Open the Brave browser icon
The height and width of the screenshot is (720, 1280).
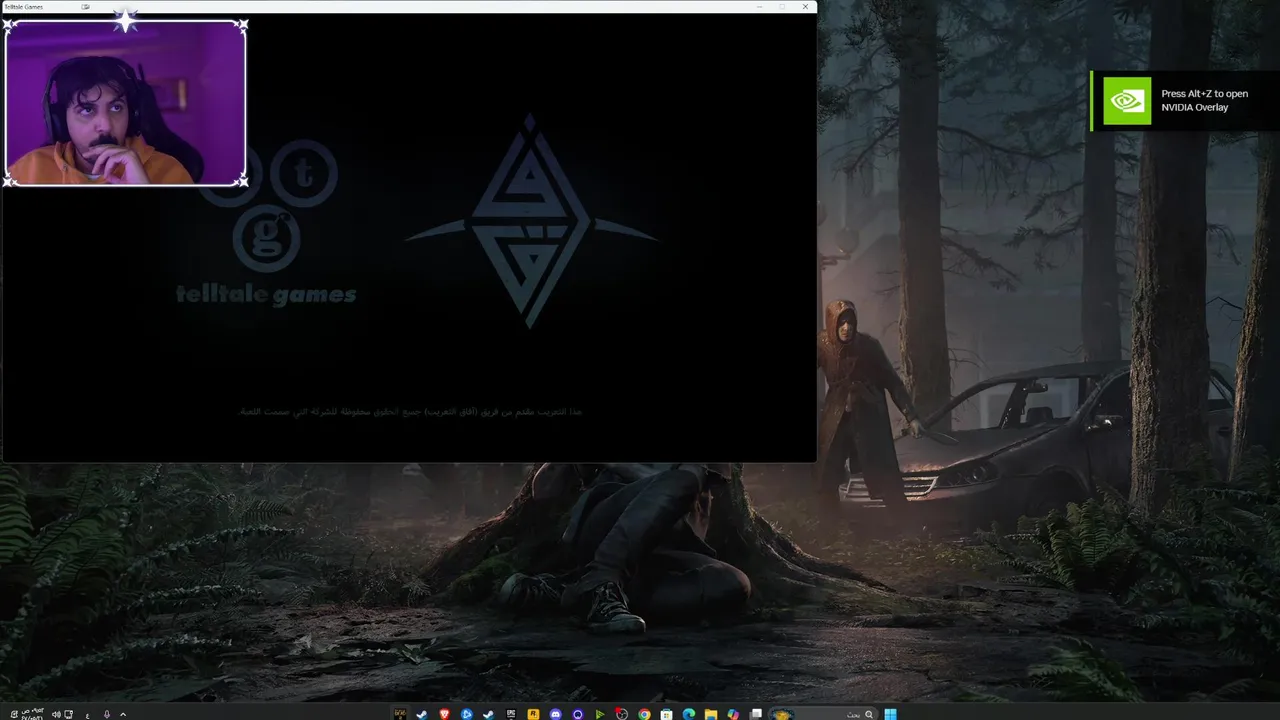[444, 714]
